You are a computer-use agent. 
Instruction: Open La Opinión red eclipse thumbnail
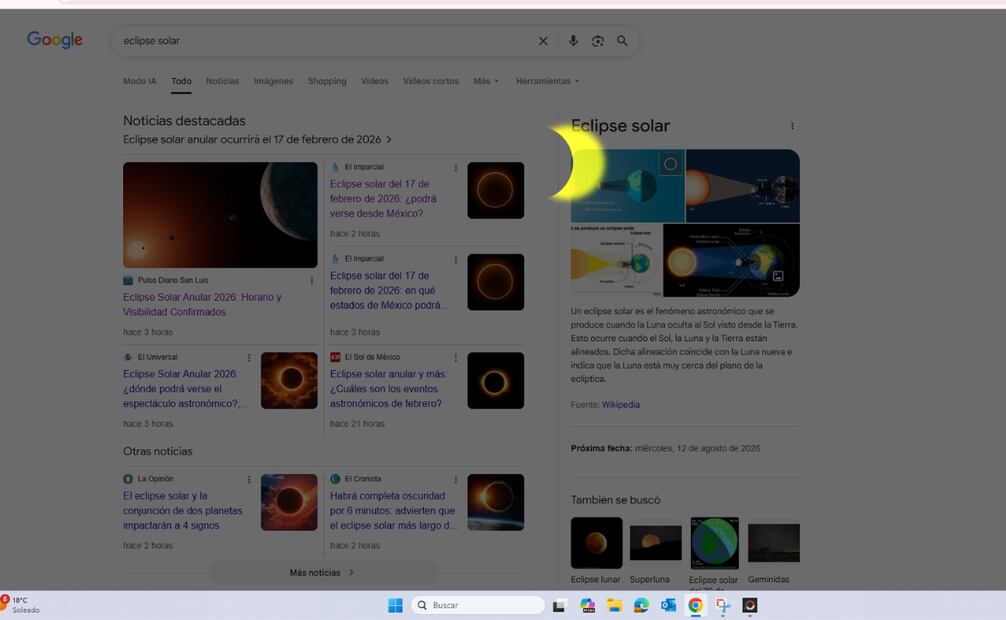289,503
